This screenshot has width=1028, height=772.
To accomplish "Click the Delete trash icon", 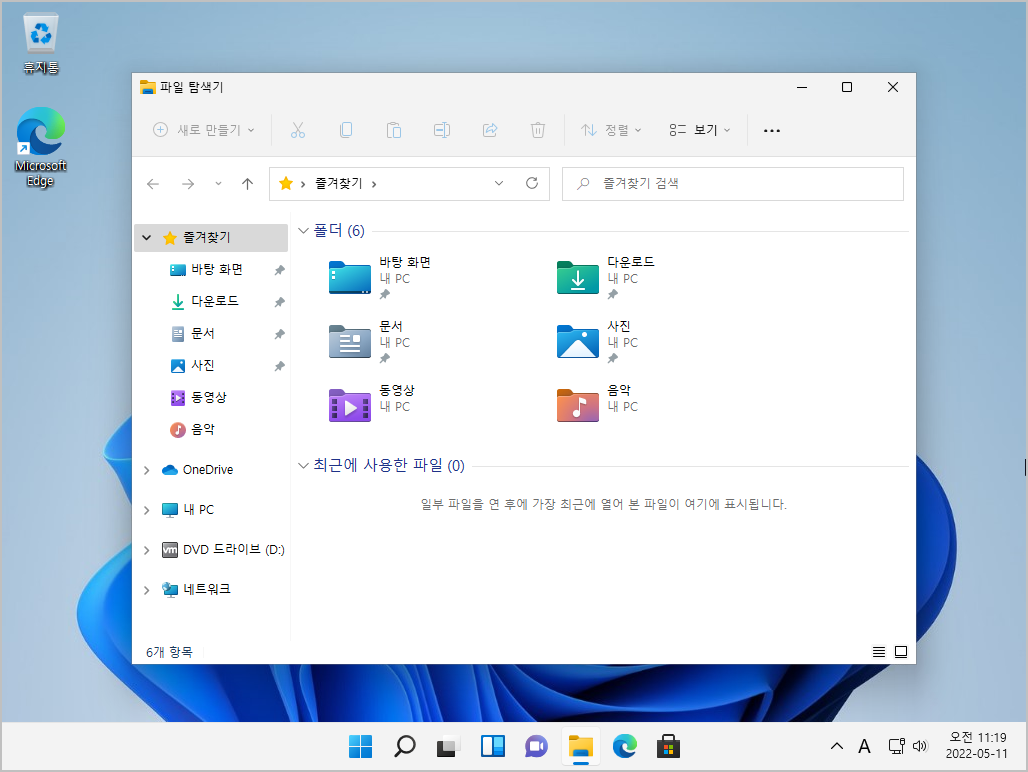I will pos(537,130).
